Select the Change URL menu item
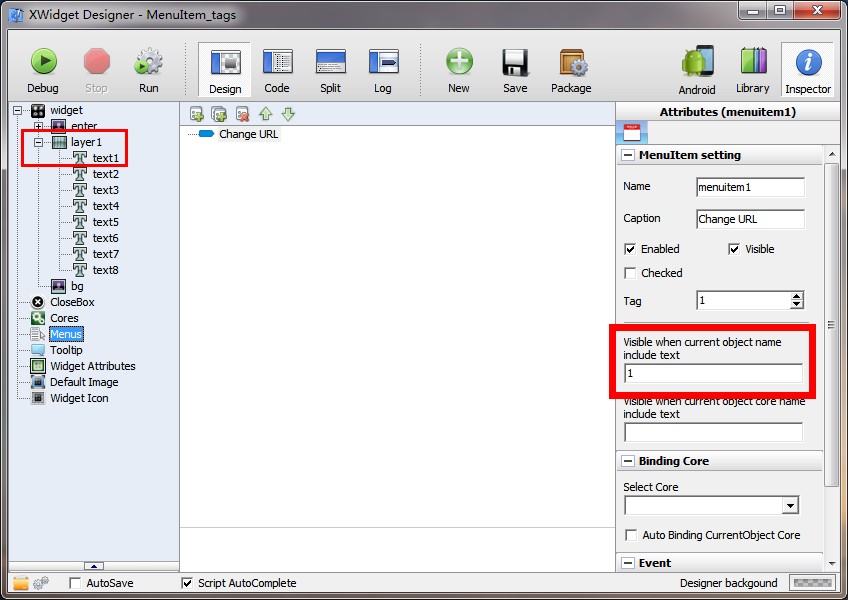The image size is (848, 600). 248,134
